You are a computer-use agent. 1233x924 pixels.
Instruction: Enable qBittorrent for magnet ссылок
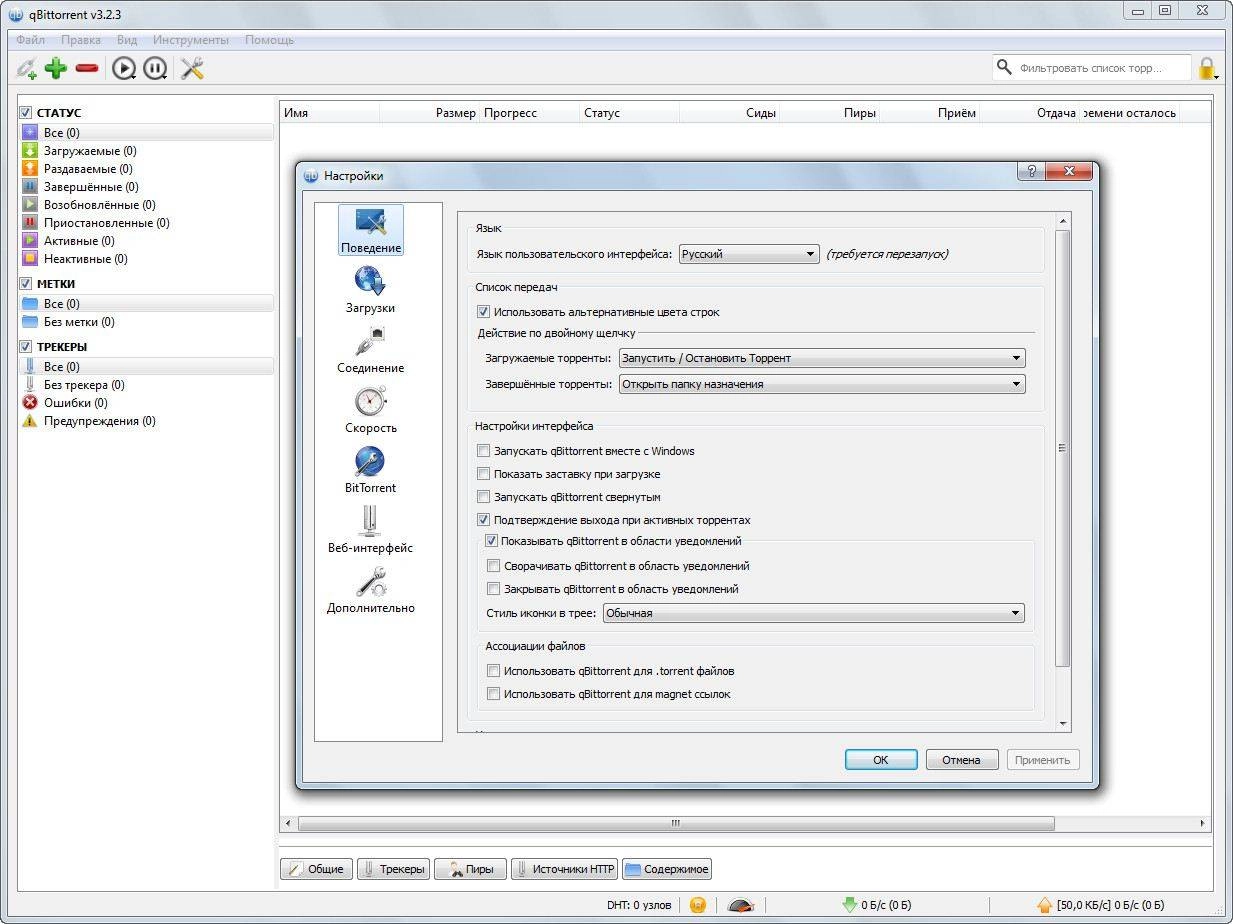[x=493, y=694]
